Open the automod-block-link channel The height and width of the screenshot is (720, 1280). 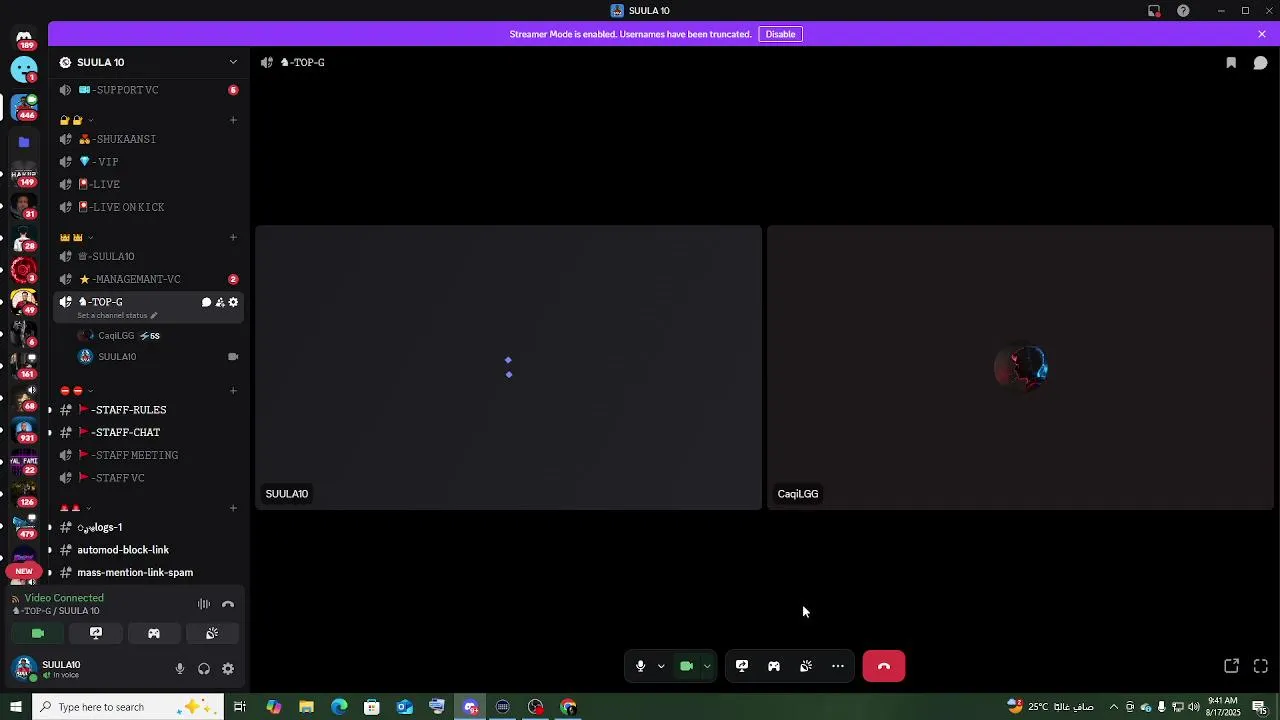[149, 550]
